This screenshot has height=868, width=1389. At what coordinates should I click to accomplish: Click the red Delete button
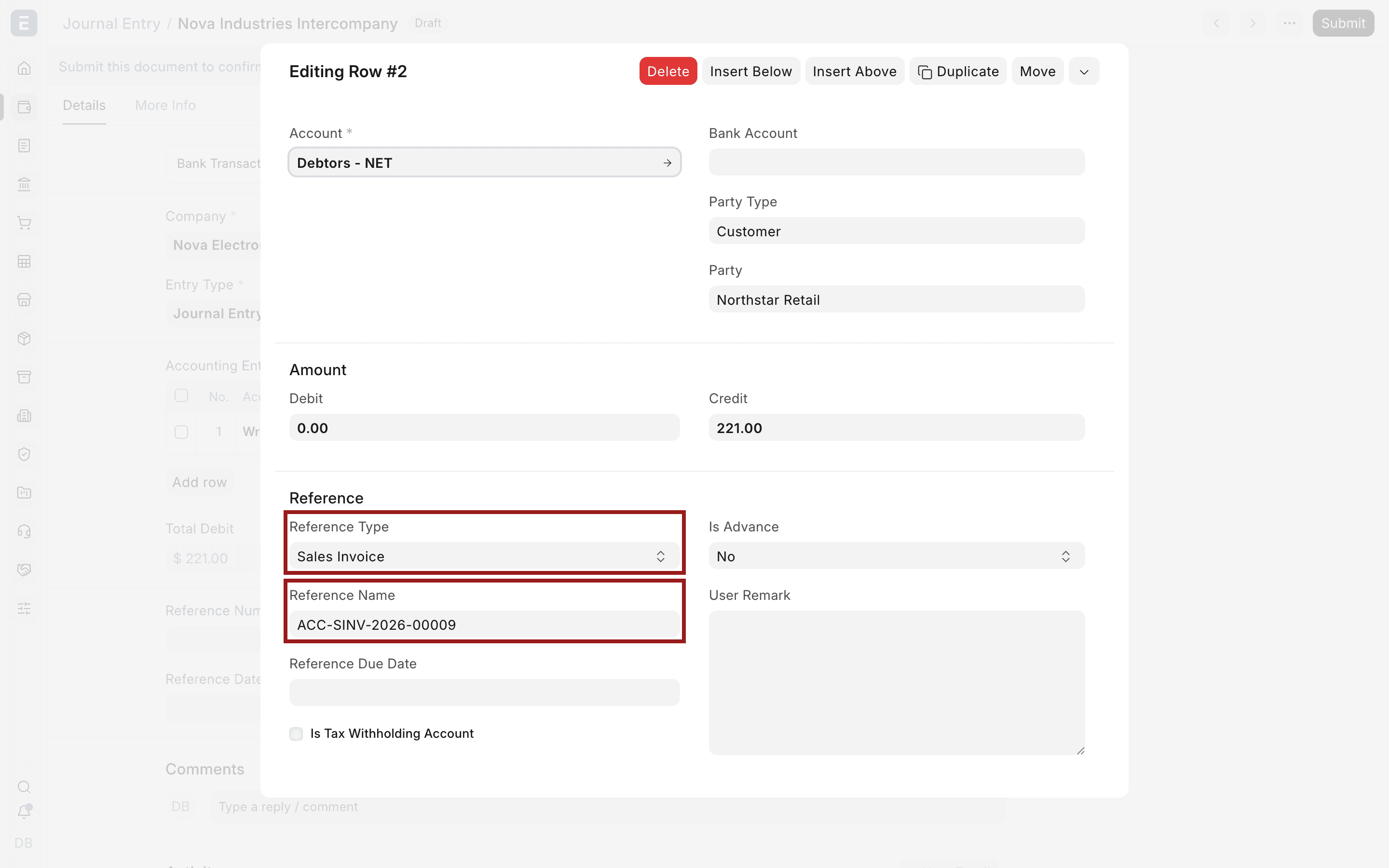[x=668, y=71]
